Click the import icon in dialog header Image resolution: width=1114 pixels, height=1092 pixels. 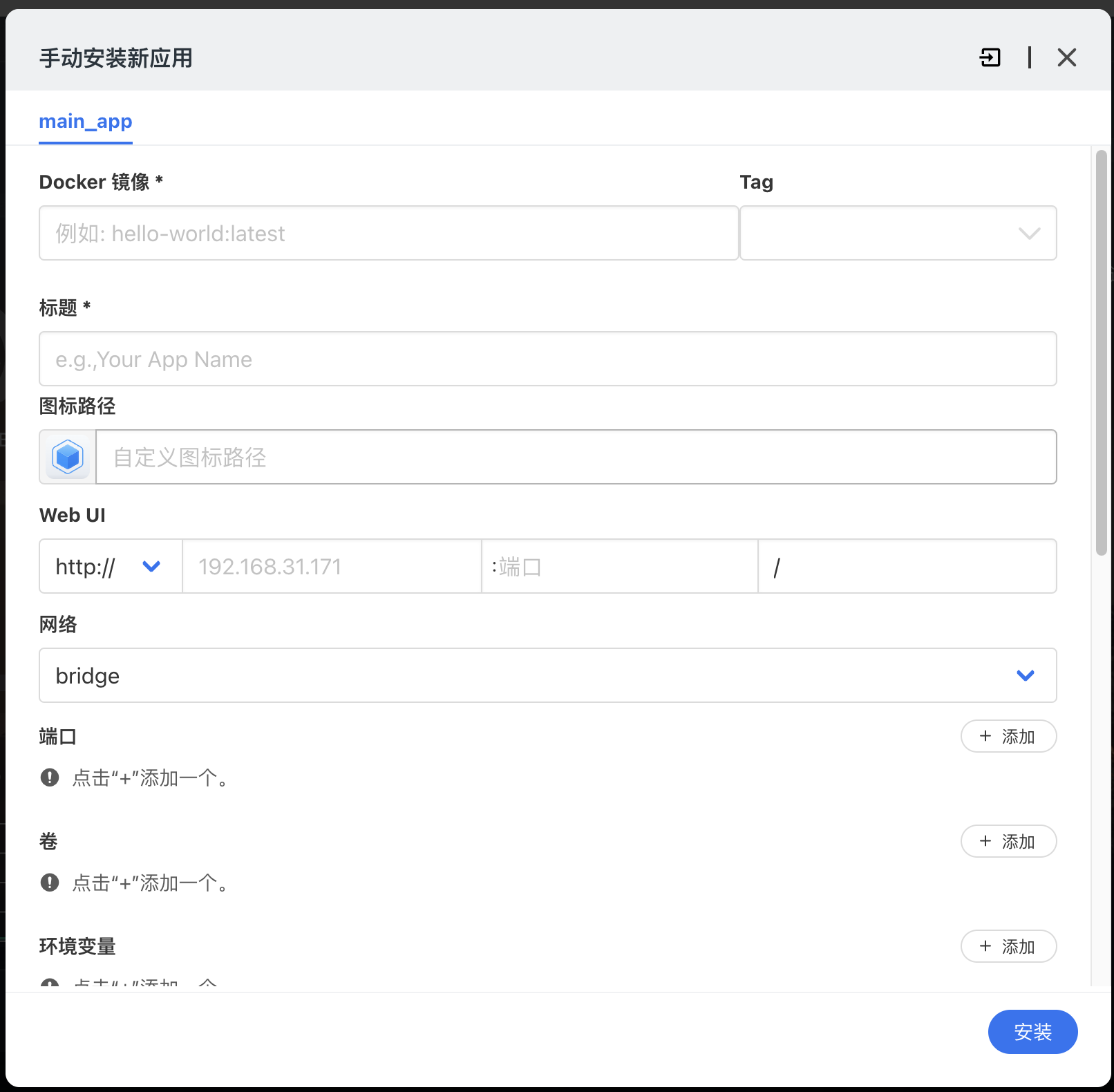(x=990, y=57)
